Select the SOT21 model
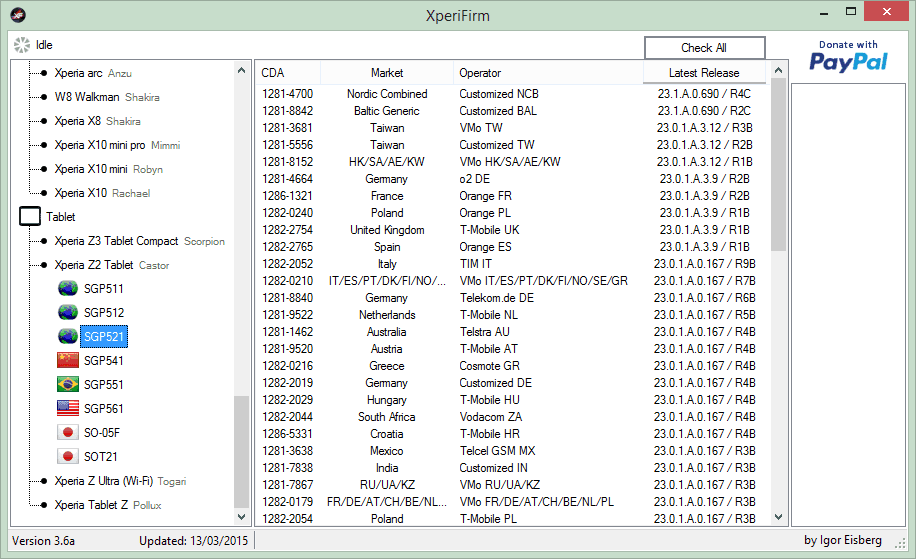 (x=100, y=456)
